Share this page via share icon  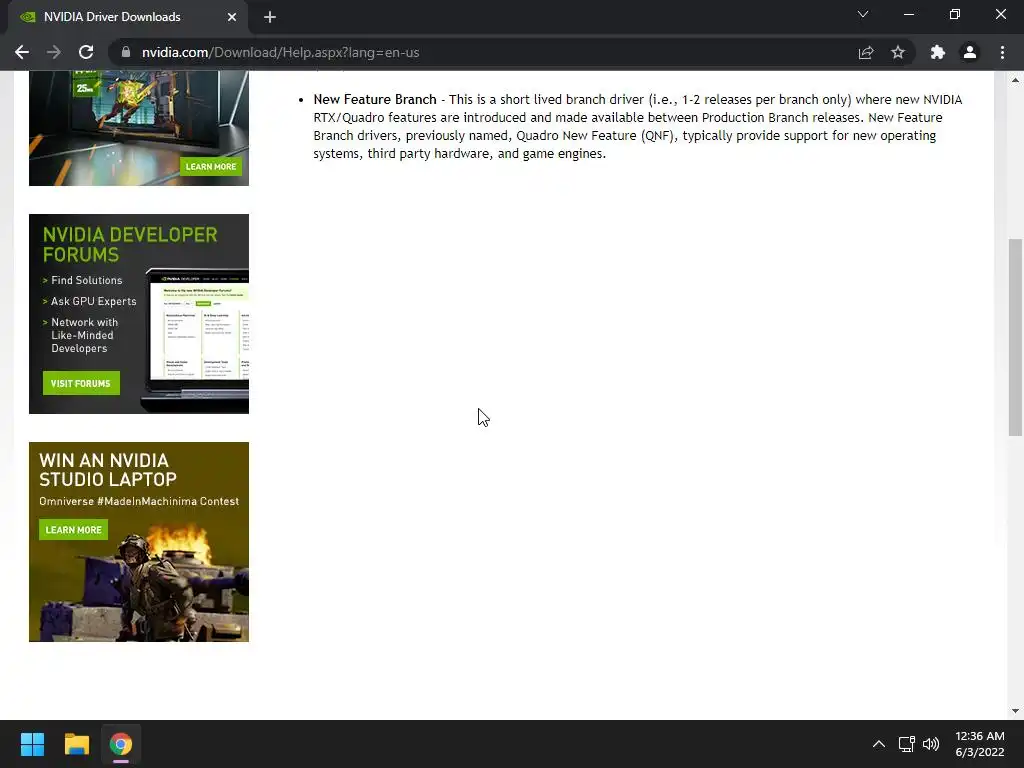866,52
